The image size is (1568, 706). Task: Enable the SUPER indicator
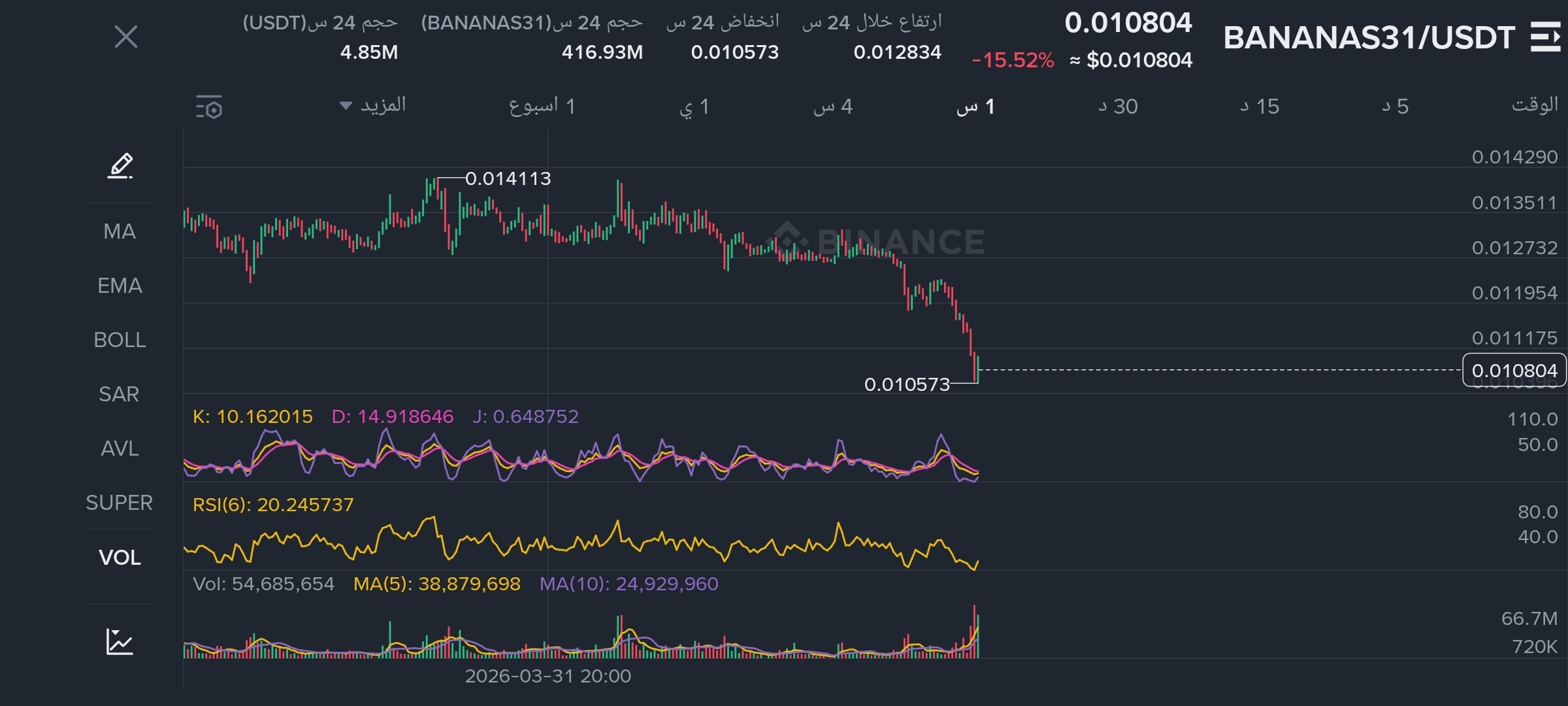tap(120, 503)
